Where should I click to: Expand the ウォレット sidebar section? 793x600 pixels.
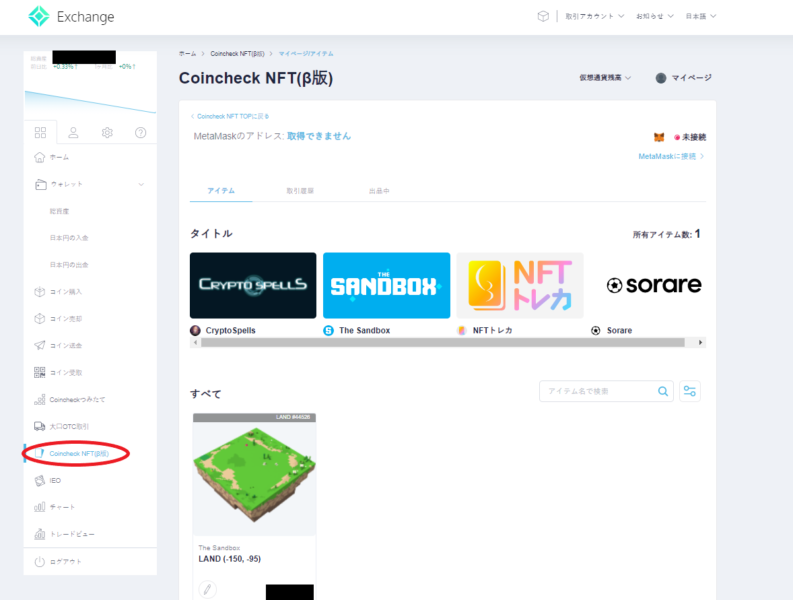(90, 184)
